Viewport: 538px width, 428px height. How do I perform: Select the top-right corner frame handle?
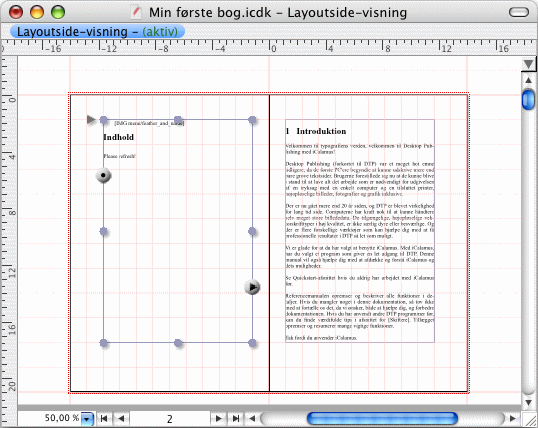point(252,120)
